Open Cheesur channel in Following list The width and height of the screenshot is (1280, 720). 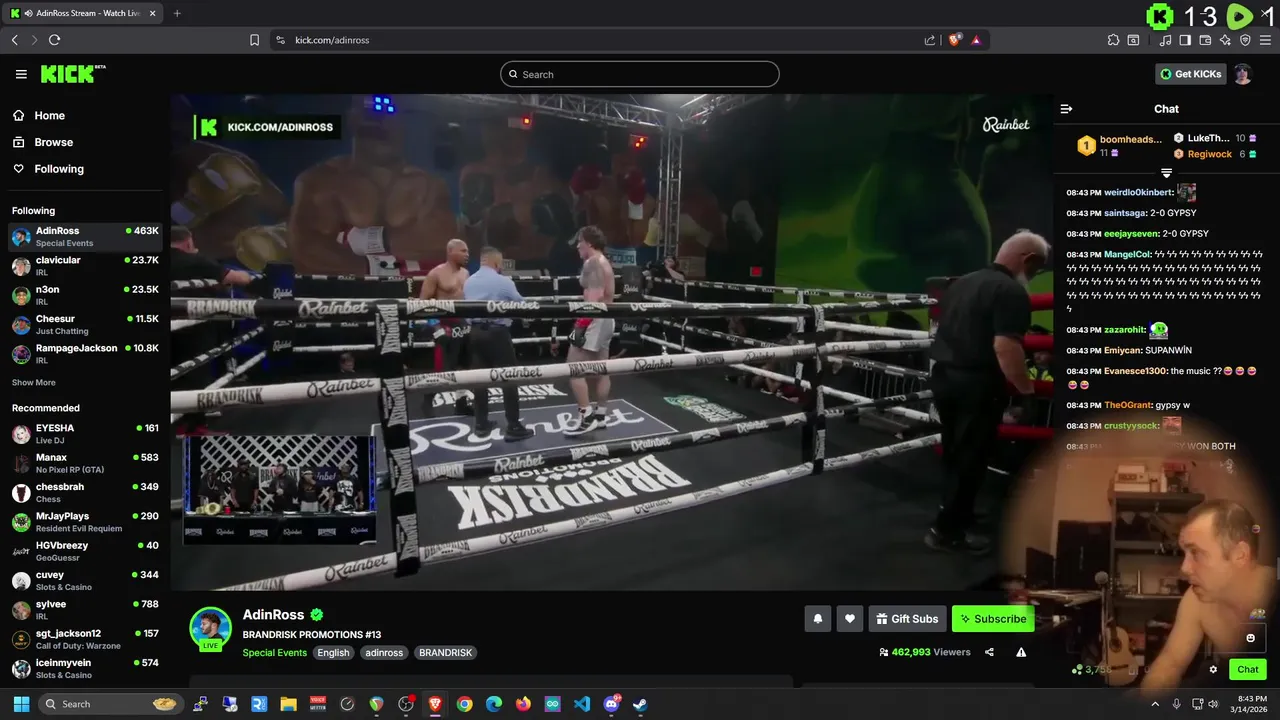pyautogui.click(x=85, y=324)
